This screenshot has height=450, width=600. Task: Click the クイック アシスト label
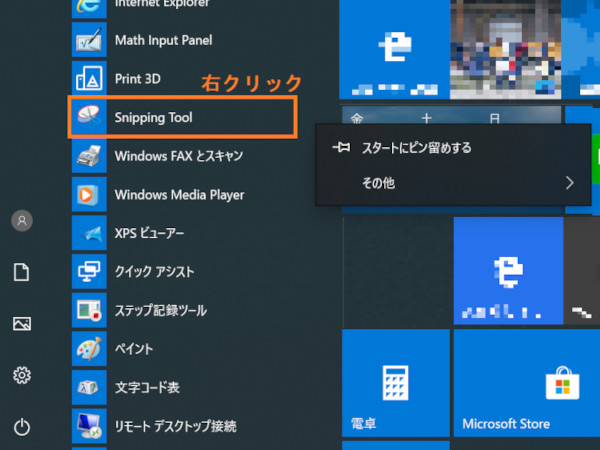[155, 272]
